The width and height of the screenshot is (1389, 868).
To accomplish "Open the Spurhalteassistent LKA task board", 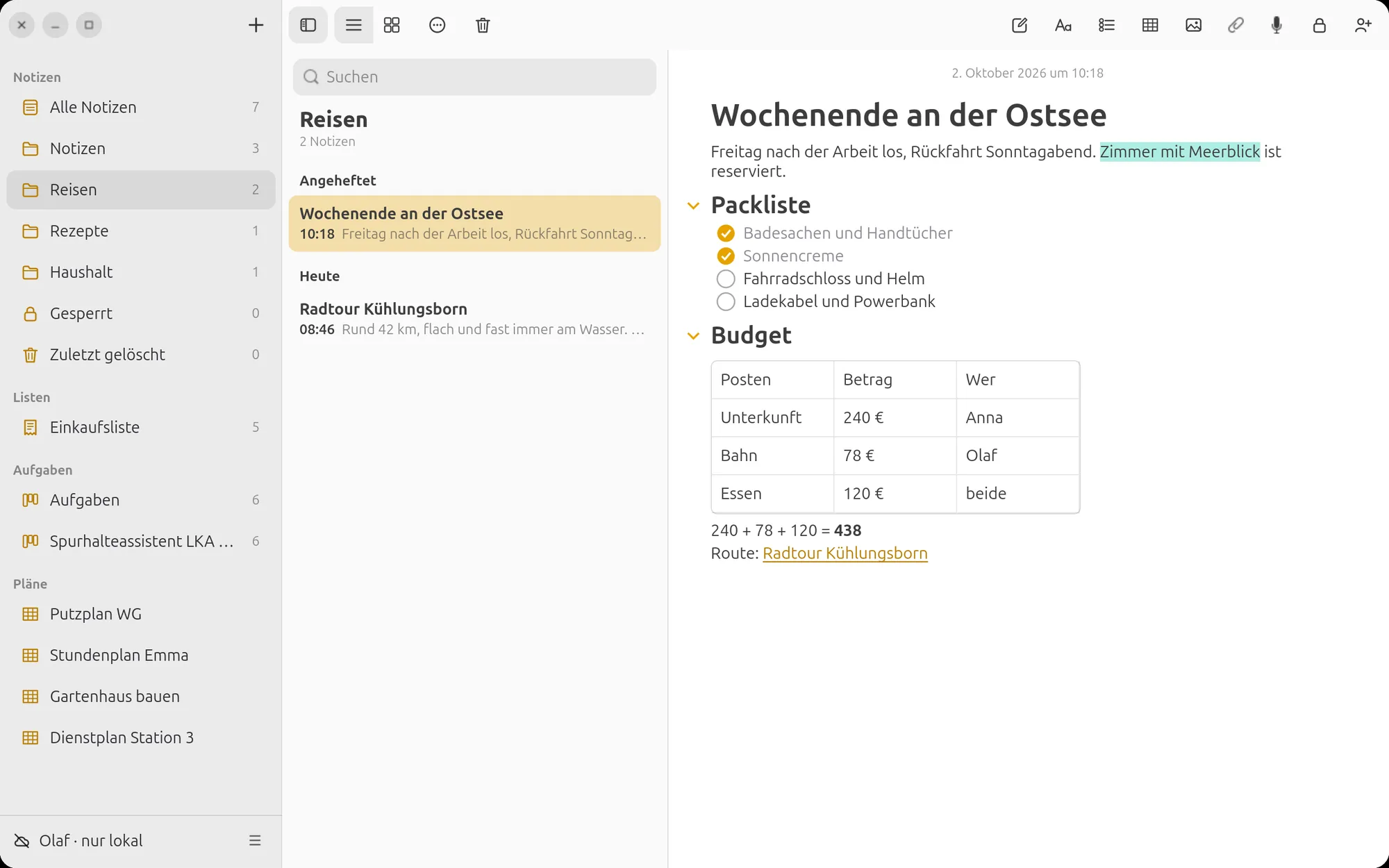I will click(x=141, y=542).
